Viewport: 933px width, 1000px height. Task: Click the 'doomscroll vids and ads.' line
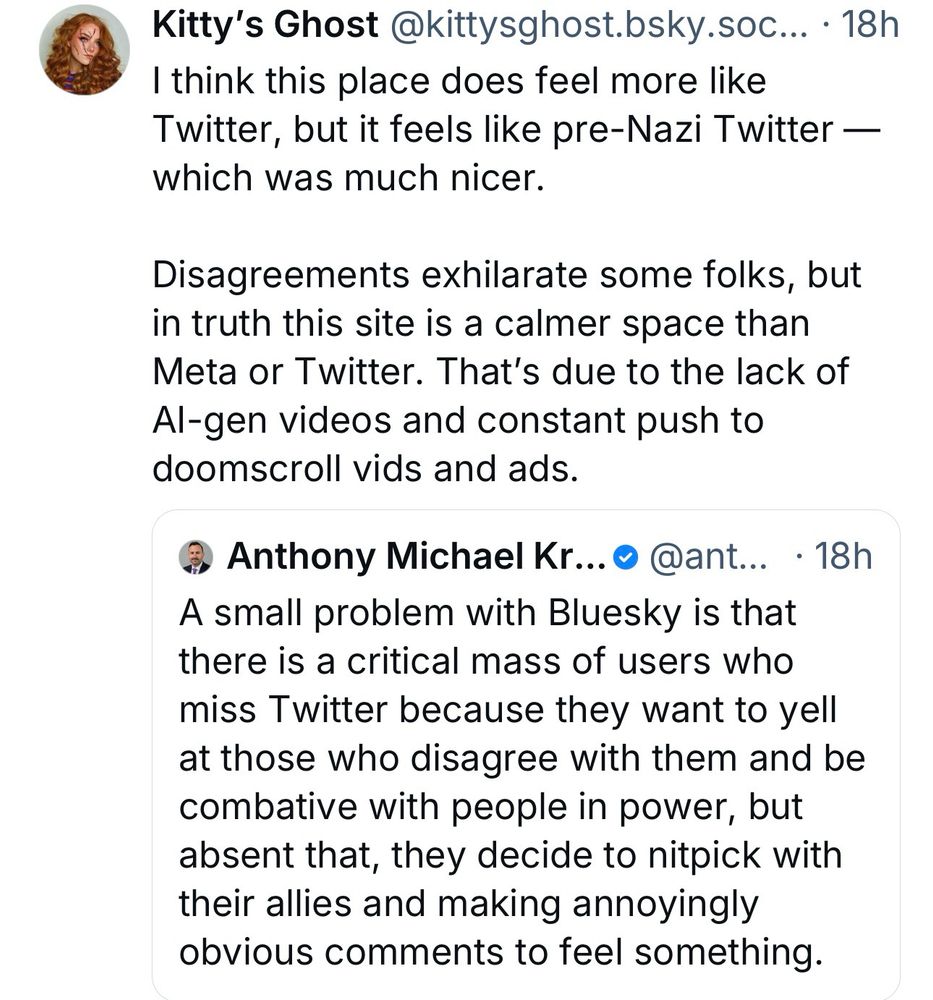click(x=366, y=468)
